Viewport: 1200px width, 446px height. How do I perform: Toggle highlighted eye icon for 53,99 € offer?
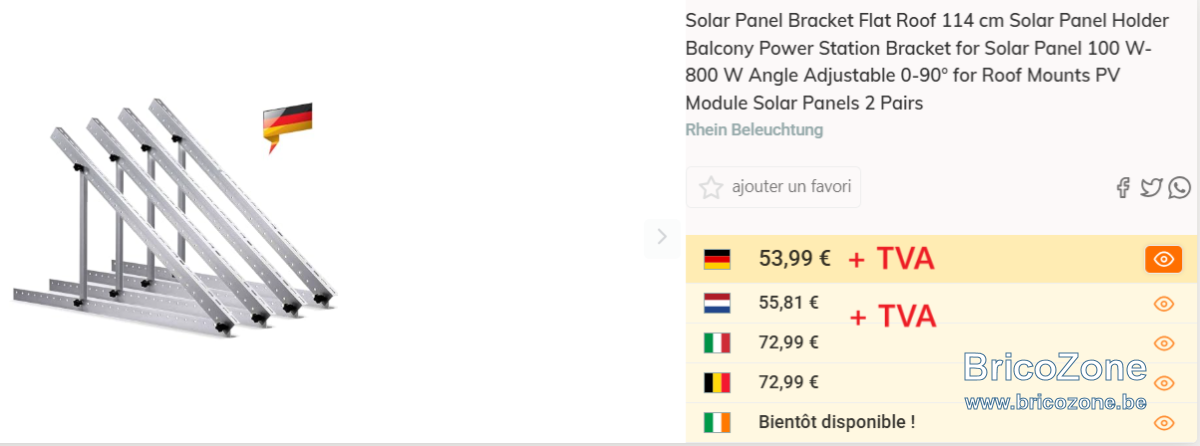coord(1163,260)
